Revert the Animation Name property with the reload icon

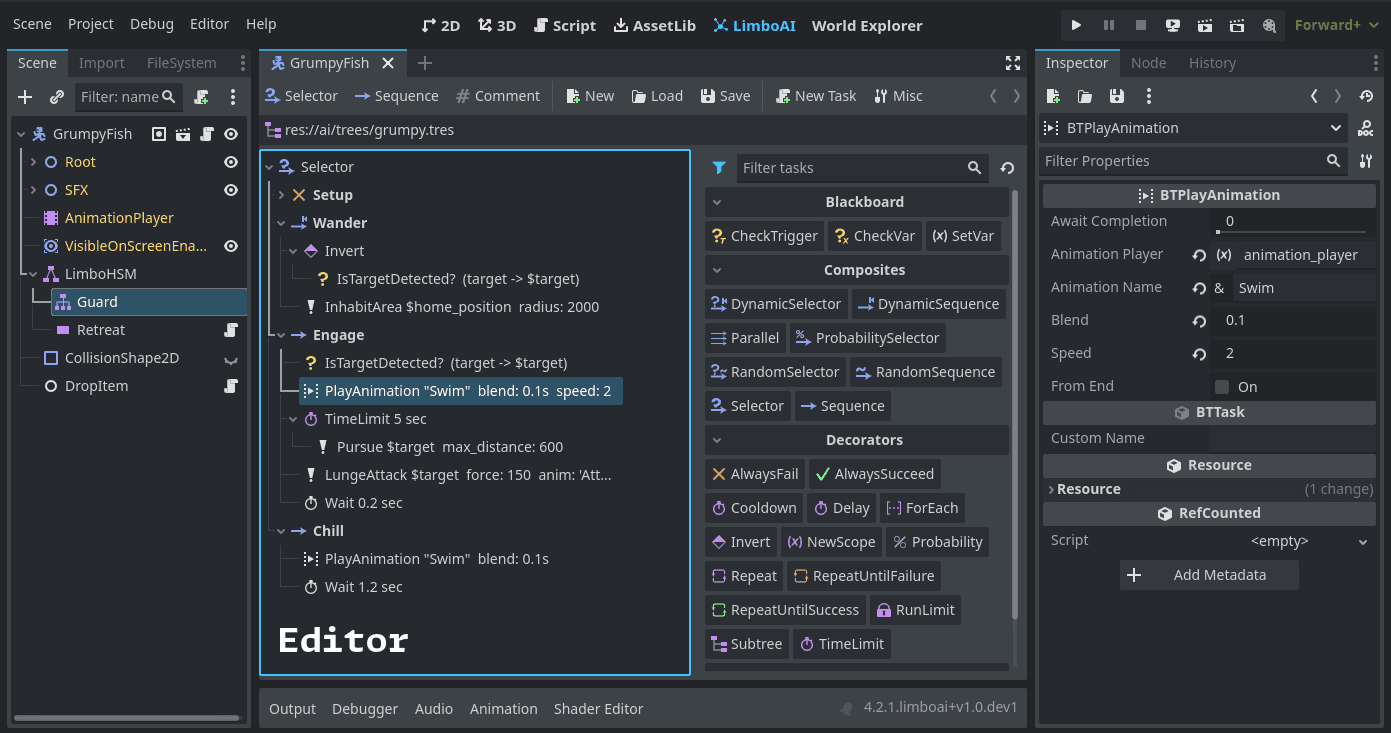click(x=1197, y=287)
